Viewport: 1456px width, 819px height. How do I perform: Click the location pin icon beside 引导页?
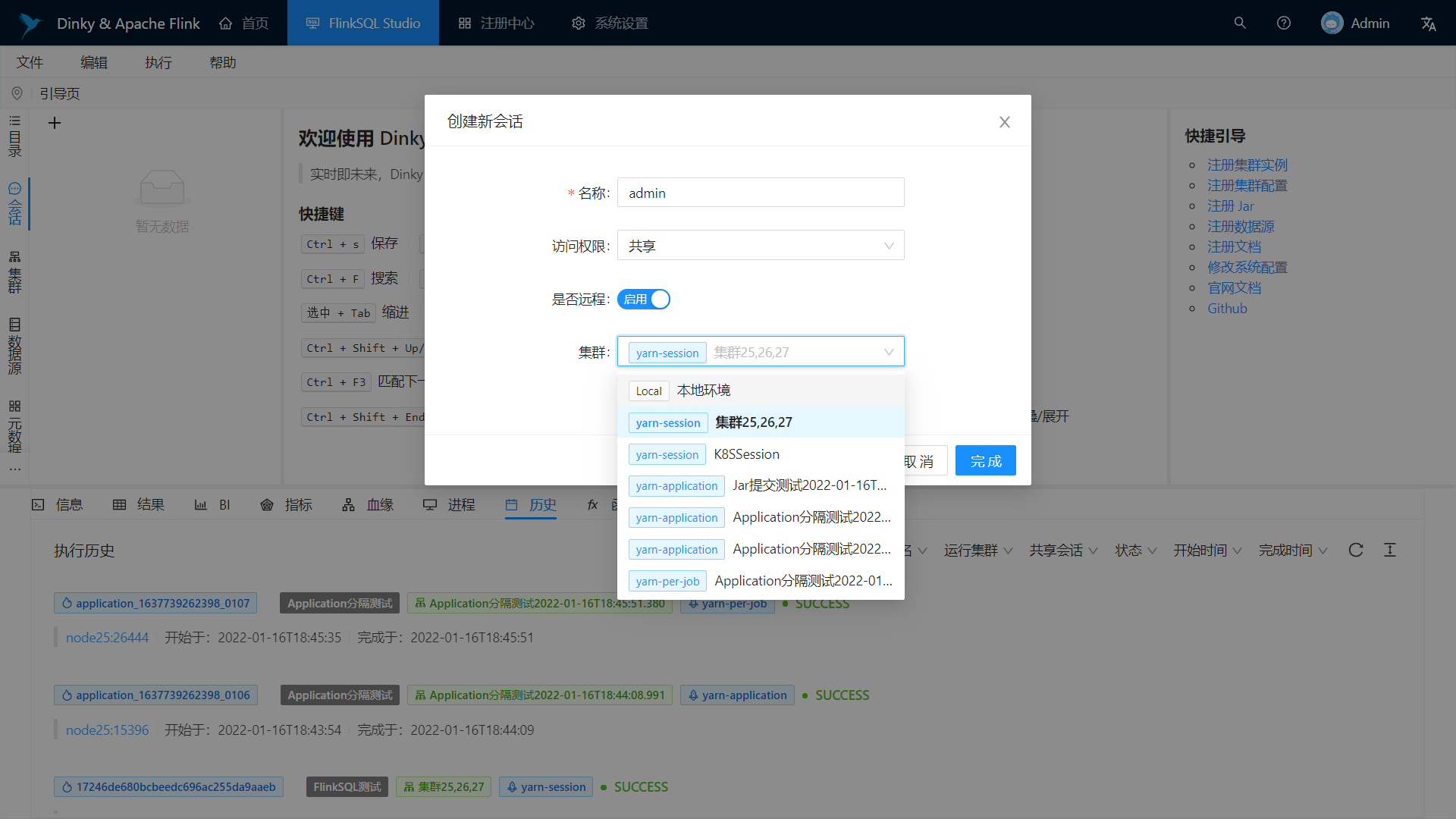point(17,93)
